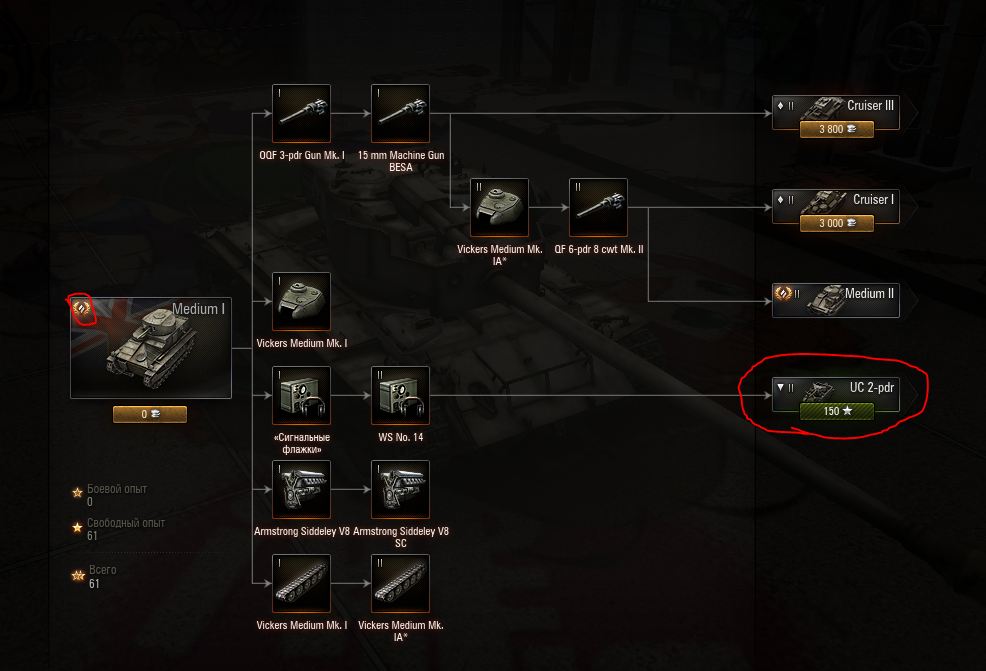Click the Vickers Medium Mk. IA* turret icon
986x671 pixels.
coord(499,208)
